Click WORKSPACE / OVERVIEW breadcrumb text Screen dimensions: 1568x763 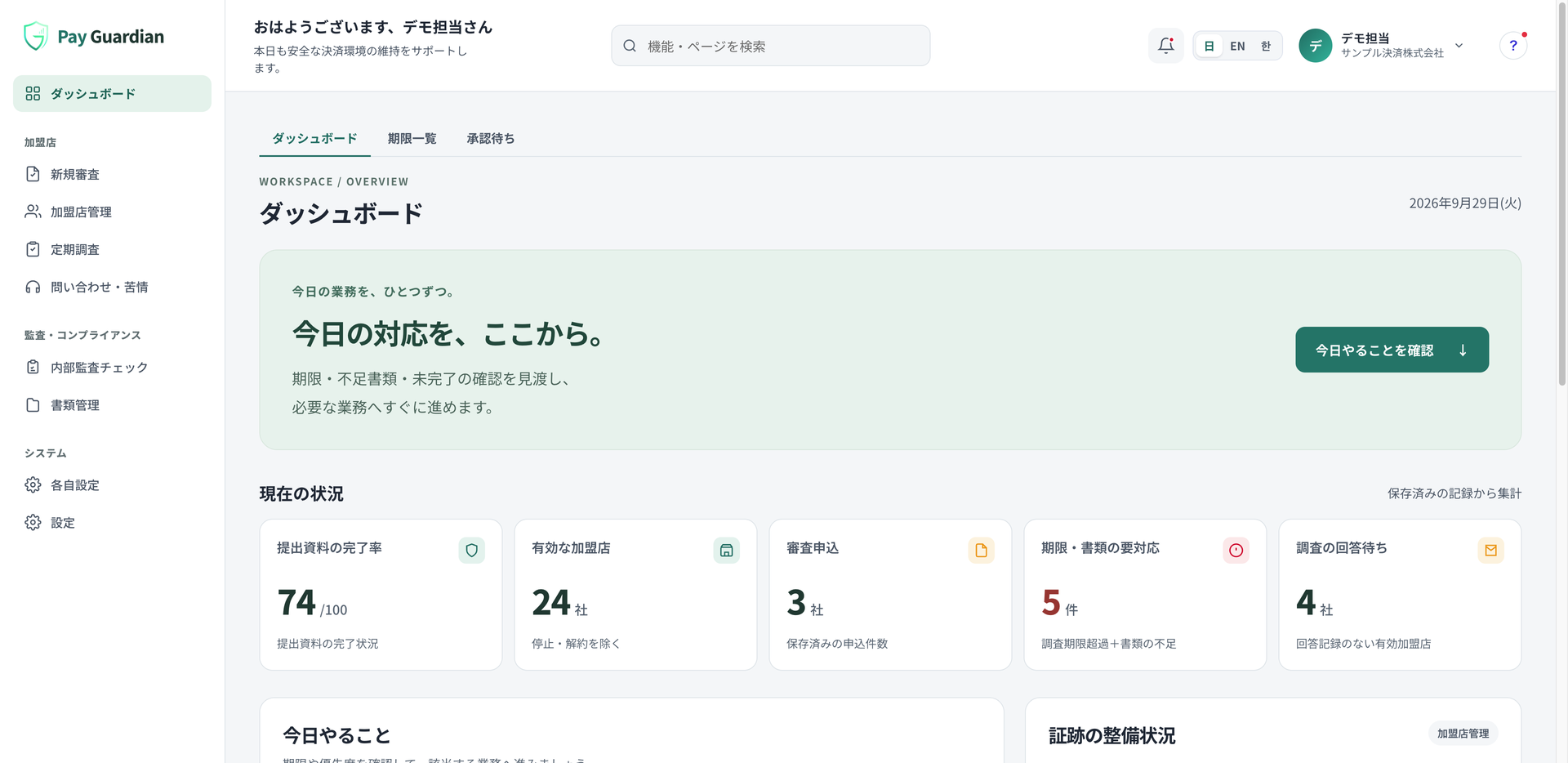[x=333, y=182]
